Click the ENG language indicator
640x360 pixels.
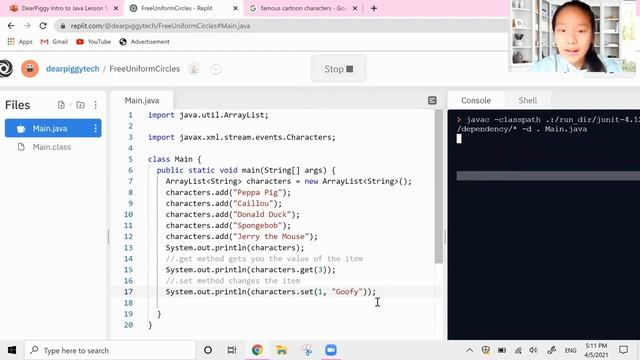(x=570, y=350)
